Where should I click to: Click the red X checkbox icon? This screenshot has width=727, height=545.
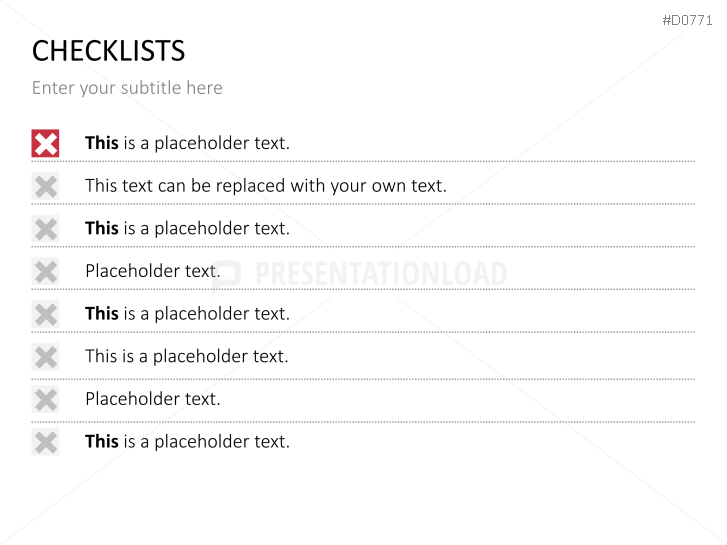tap(45, 143)
